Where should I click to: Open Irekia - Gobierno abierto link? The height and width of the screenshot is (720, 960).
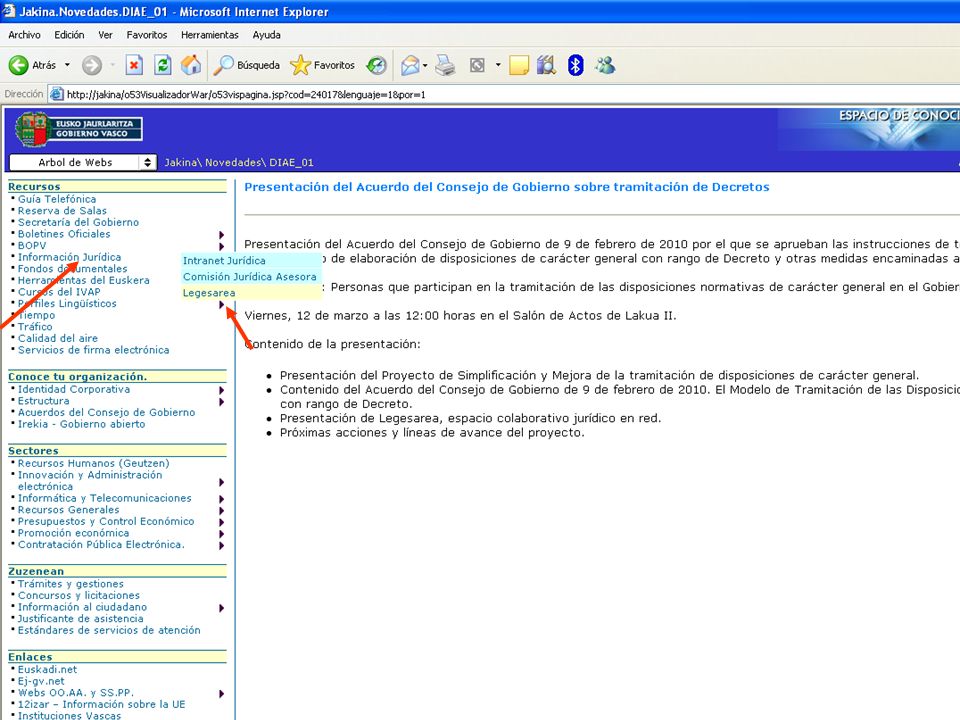pyautogui.click(x=81, y=424)
